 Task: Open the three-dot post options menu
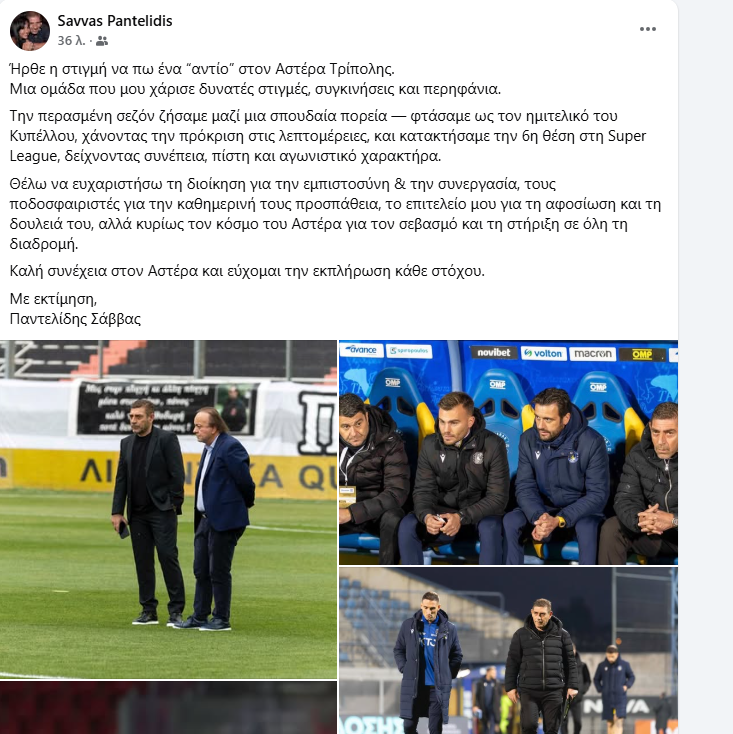point(647,29)
